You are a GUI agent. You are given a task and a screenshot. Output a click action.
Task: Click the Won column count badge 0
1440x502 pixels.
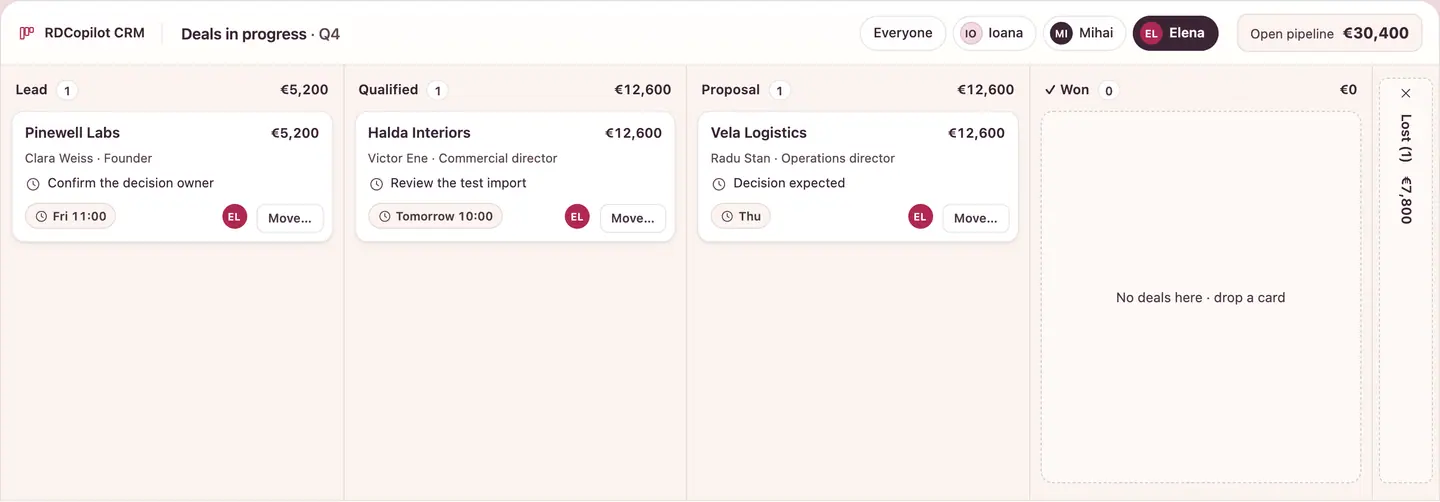point(1108,91)
